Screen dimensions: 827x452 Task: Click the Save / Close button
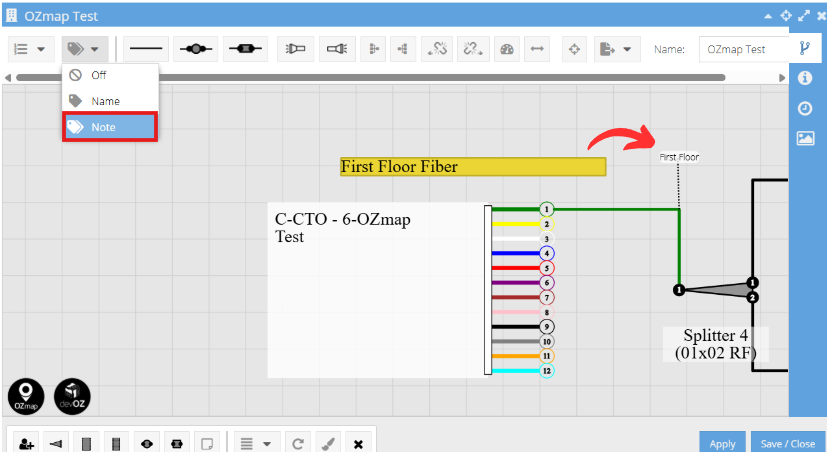pyautogui.click(x=788, y=443)
